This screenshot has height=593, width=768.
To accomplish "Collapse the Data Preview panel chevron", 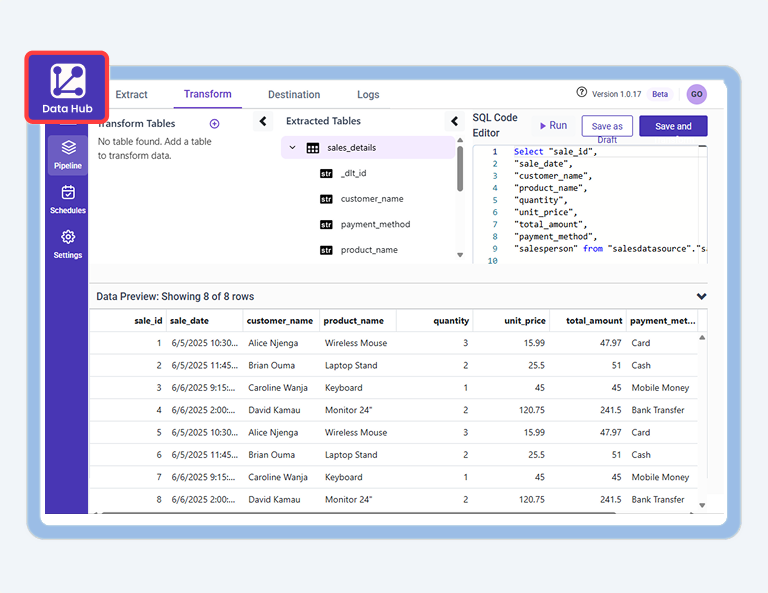I will coord(701,296).
